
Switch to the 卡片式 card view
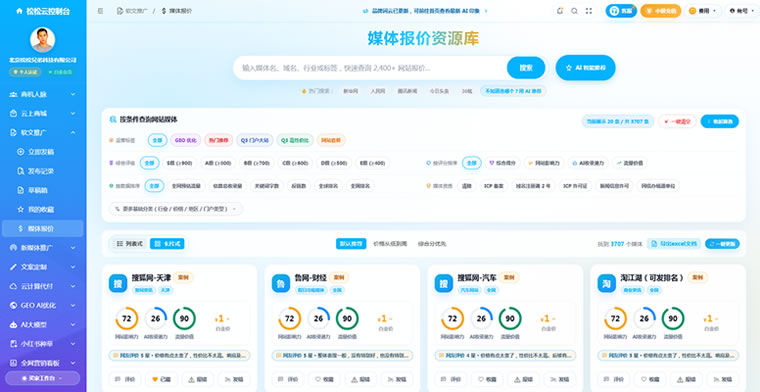[167, 244]
